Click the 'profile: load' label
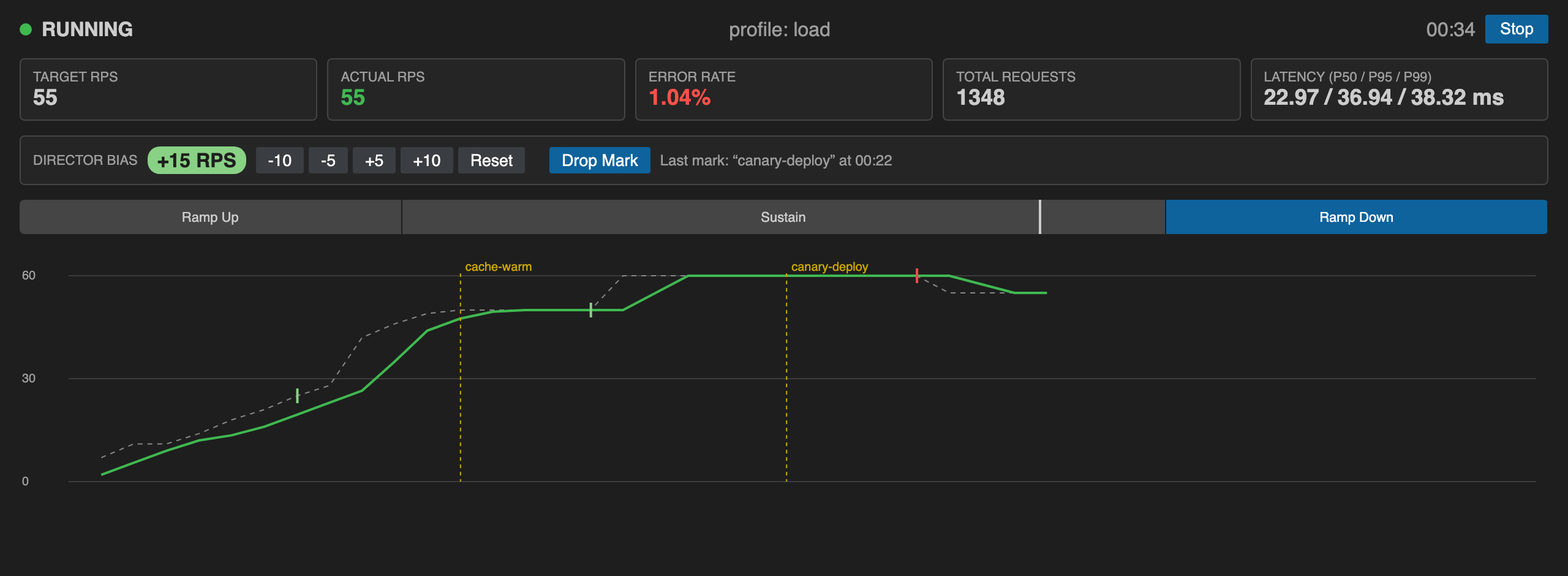Screen dimensions: 1568x576 point(779,29)
